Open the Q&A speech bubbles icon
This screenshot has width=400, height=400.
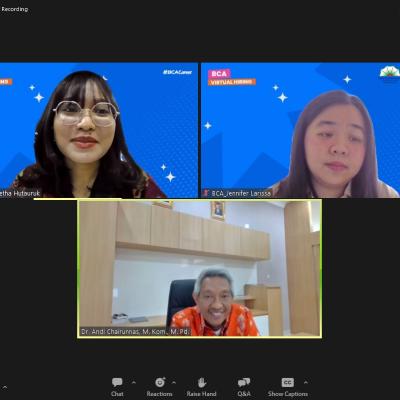(244, 382)
